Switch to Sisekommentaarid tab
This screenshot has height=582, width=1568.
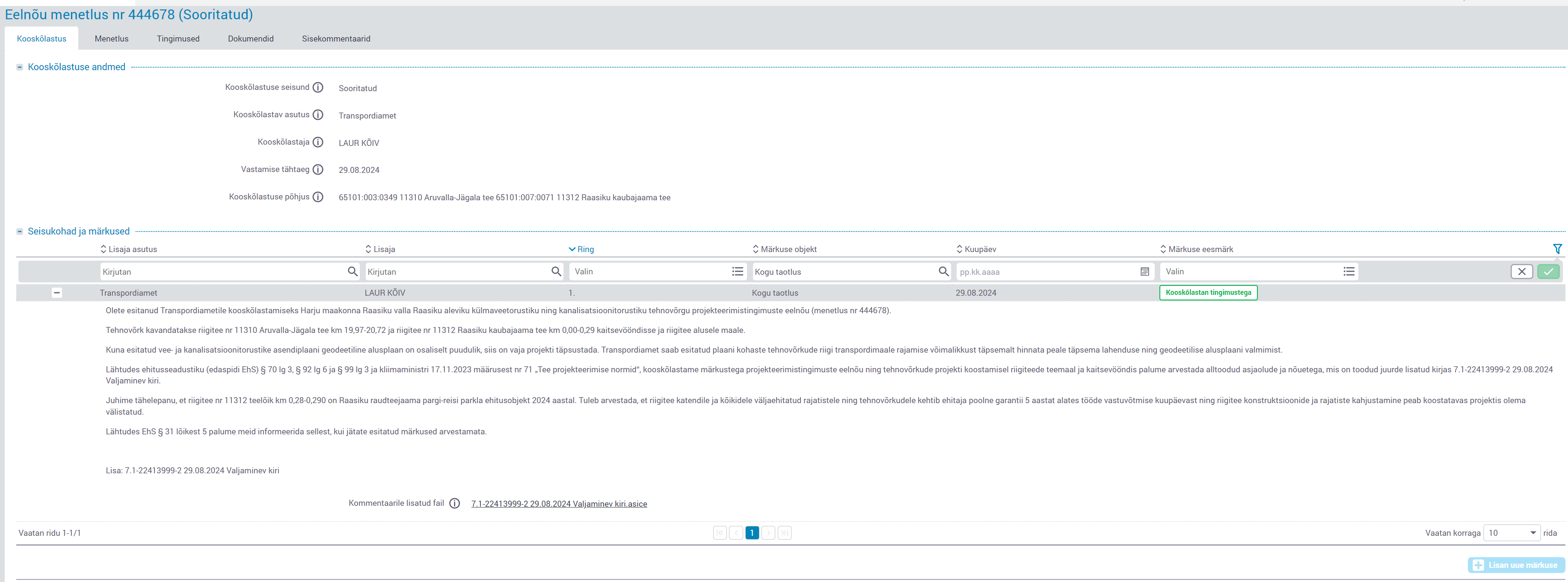click(x=336, y=39)
